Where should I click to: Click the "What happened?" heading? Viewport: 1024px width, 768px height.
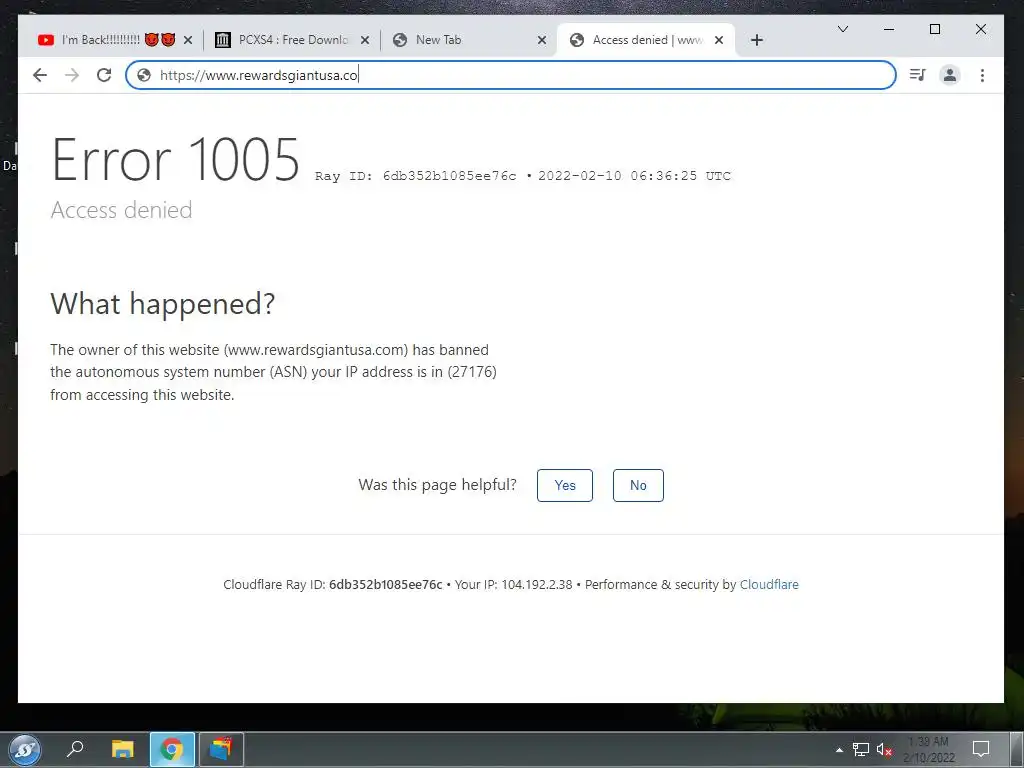[x=163, y=304]
